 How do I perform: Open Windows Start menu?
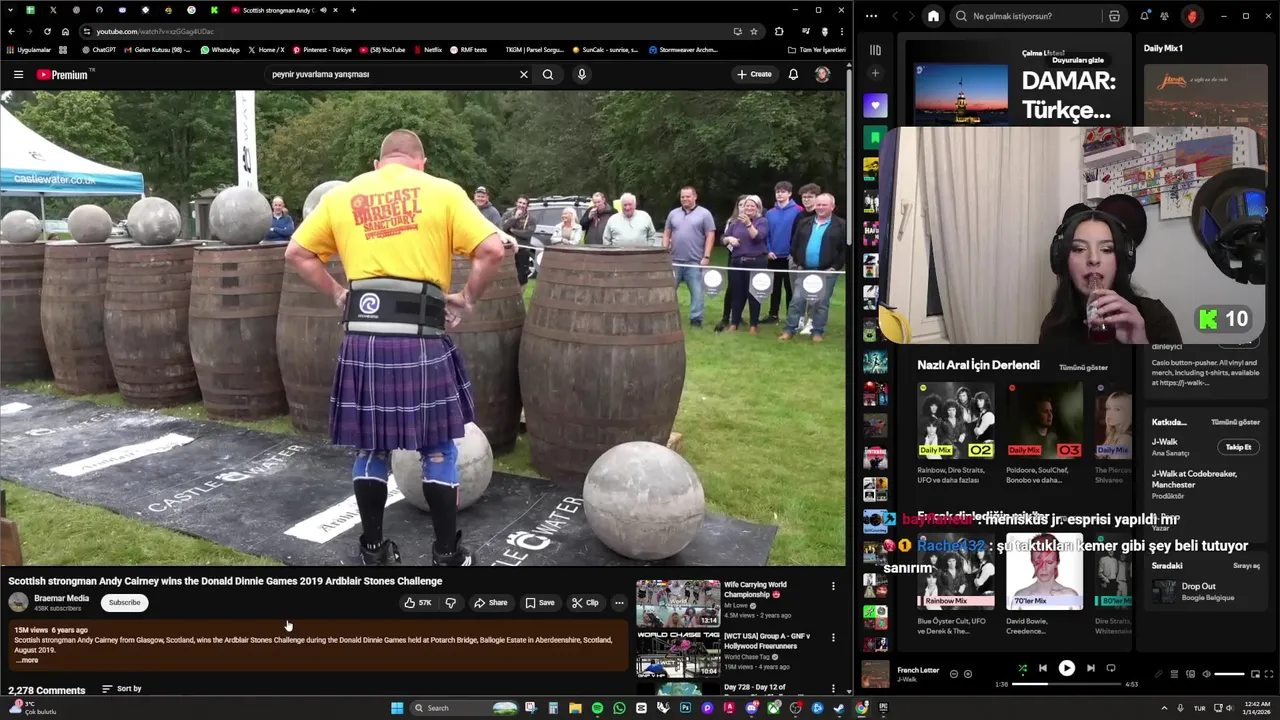click(397, 708)
